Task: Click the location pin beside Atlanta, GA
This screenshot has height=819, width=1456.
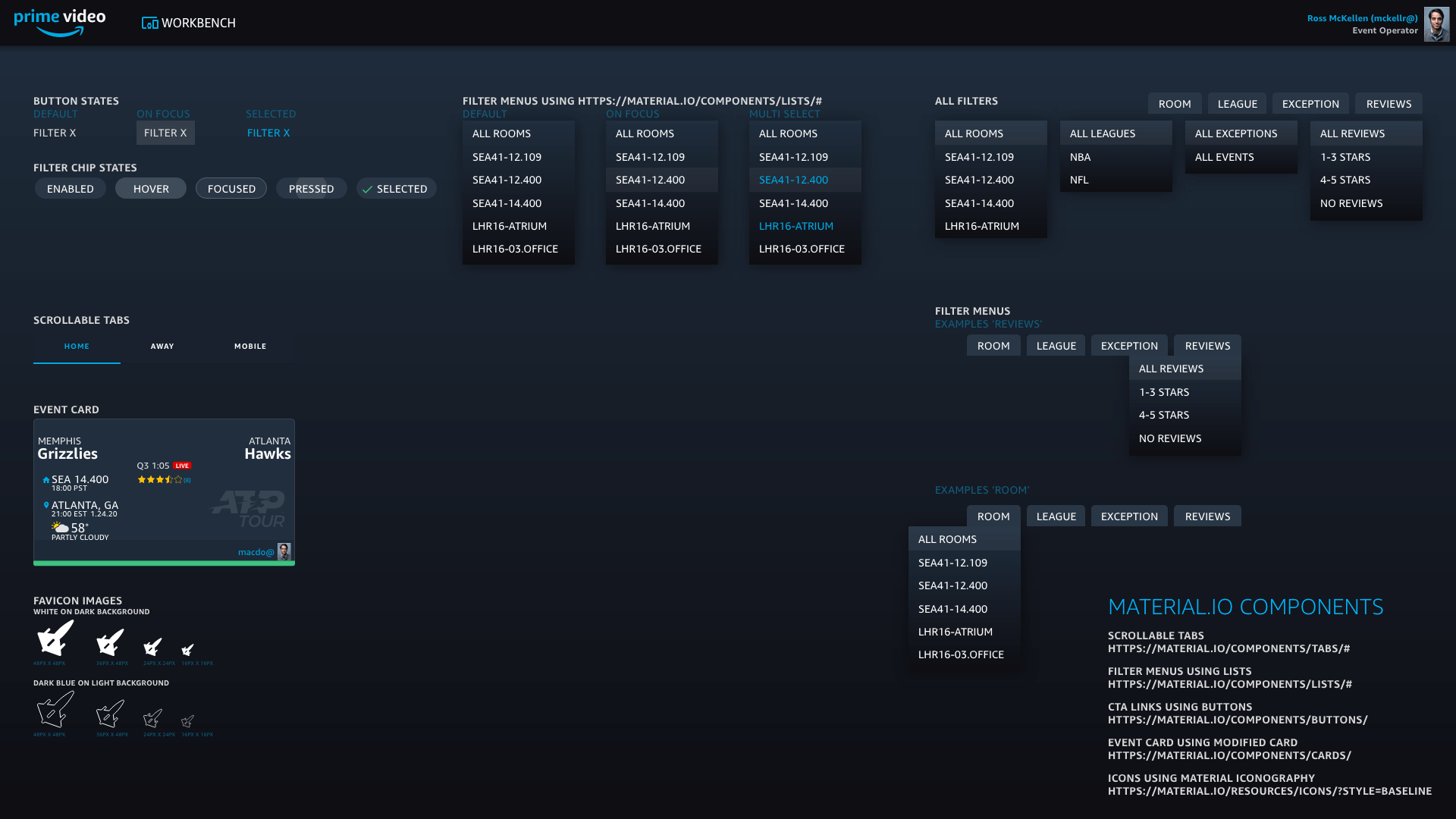Action: (x=46, y=505)
